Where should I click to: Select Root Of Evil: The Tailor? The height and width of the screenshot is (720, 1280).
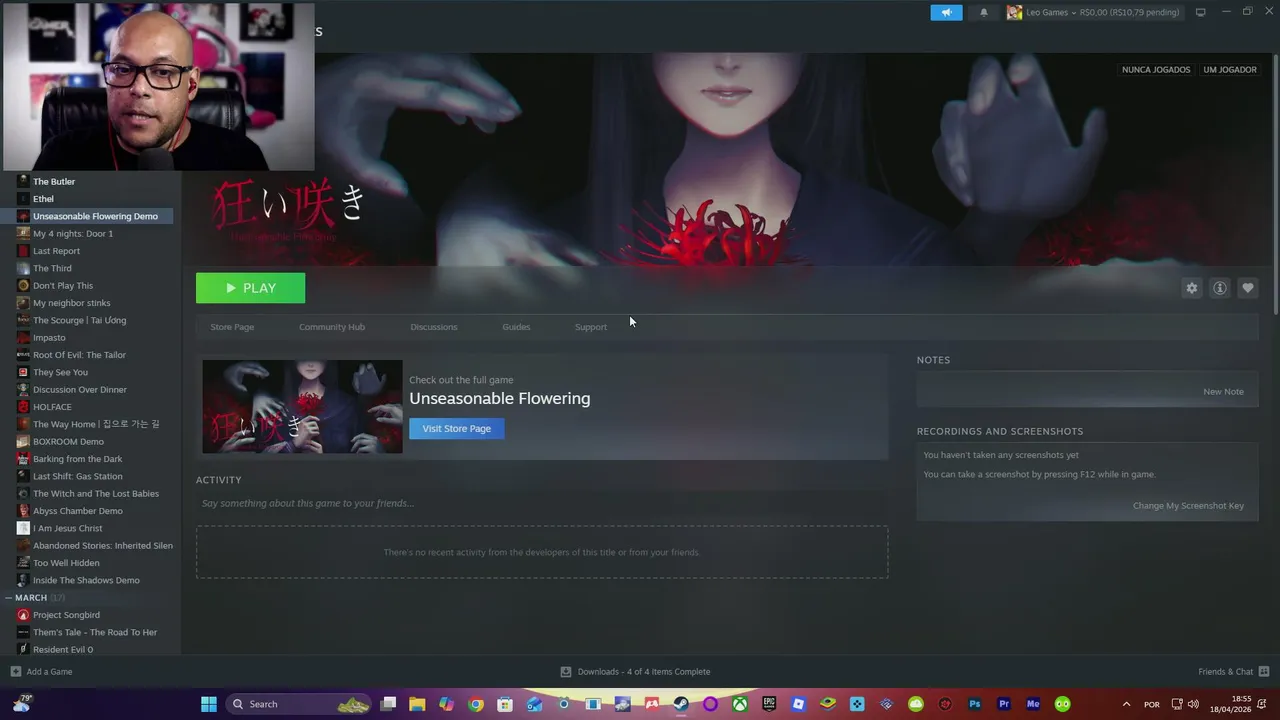[79, 355]
